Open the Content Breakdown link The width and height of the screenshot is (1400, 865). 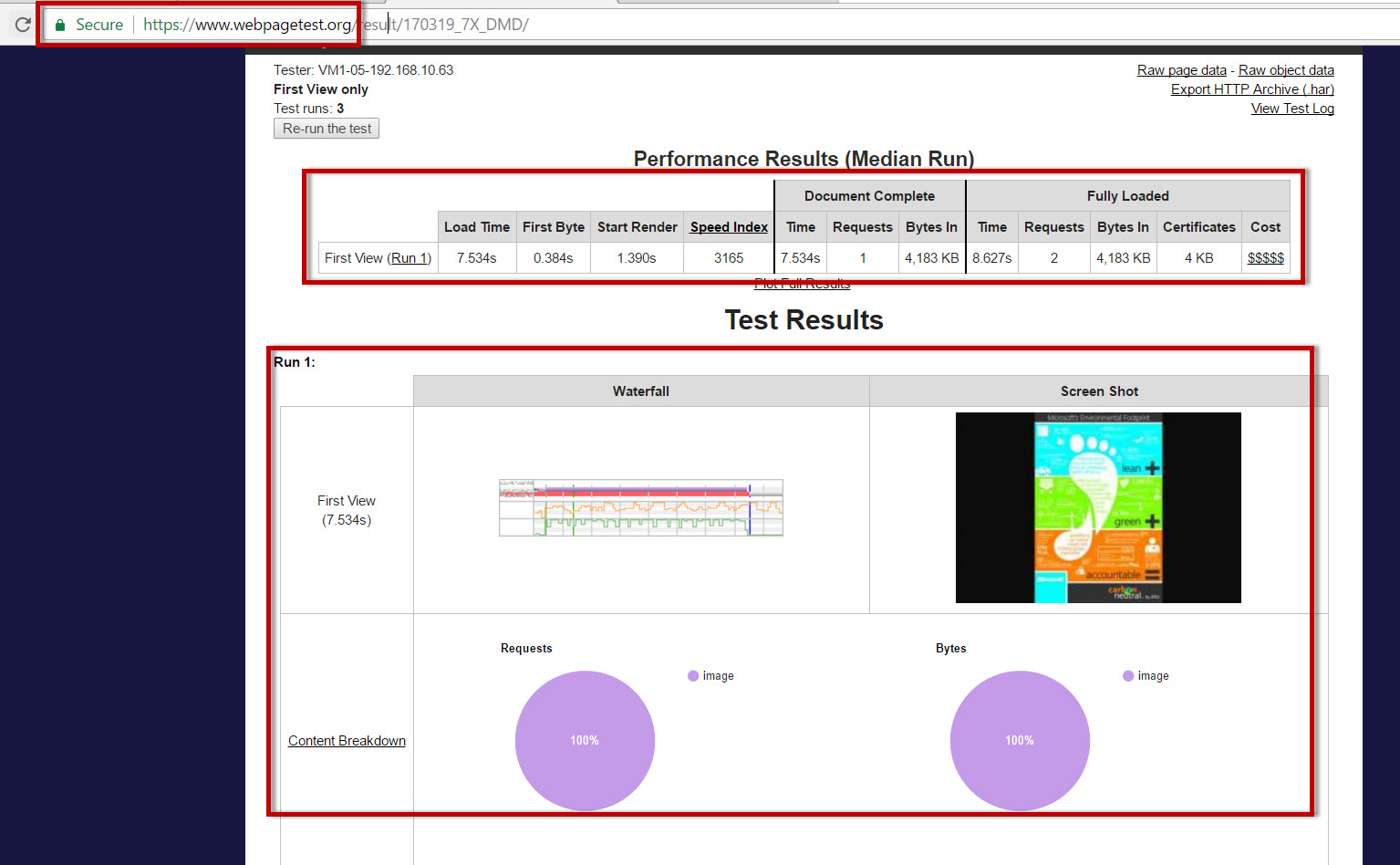(347, 741)
